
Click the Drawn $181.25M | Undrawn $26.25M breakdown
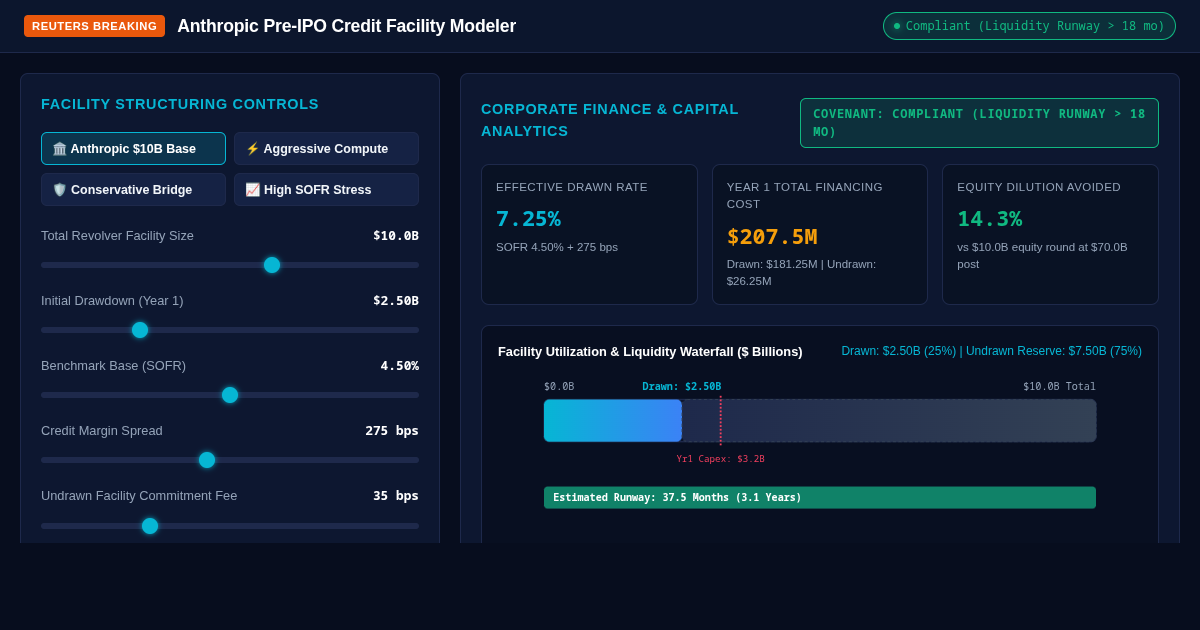801,273
